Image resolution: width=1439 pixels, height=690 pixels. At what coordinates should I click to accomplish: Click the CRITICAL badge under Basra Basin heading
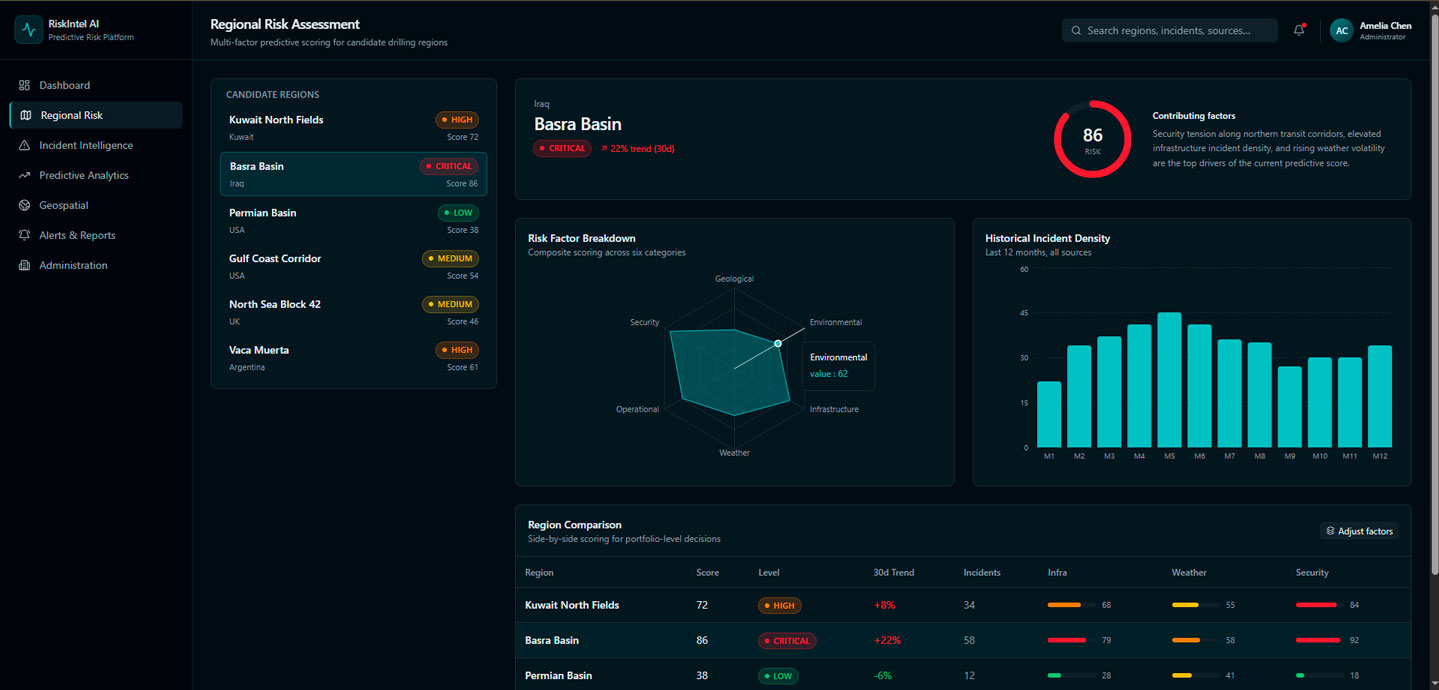tap(563, 148)
